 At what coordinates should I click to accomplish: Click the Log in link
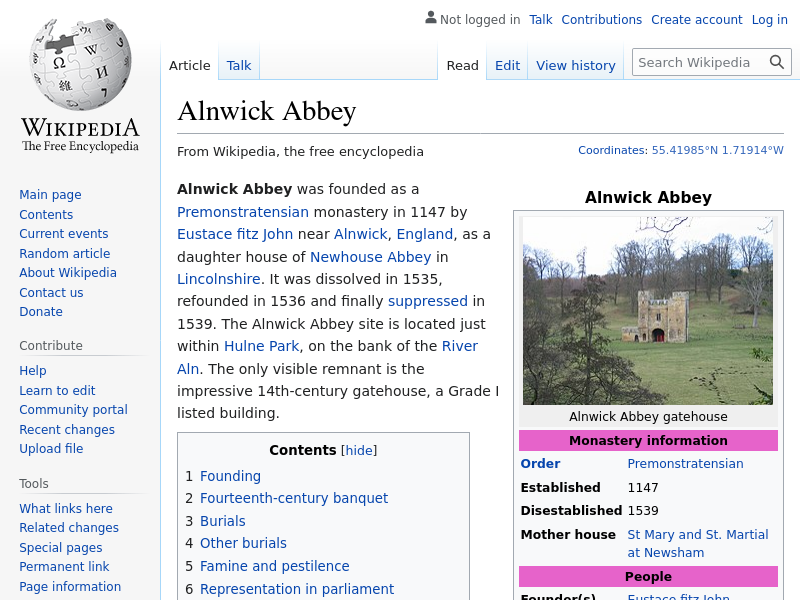point(769,19)
